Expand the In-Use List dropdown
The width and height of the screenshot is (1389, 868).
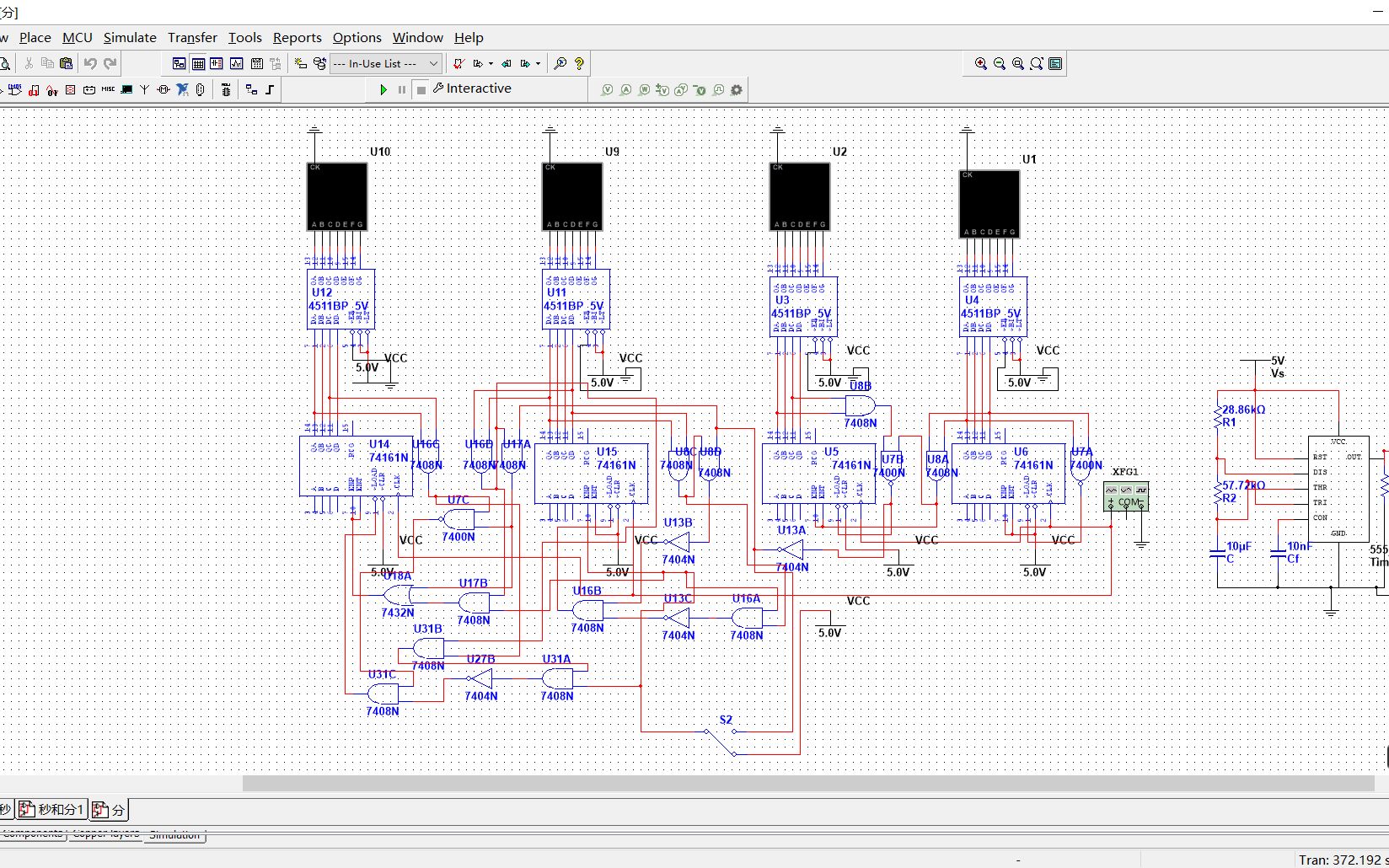[x=433, y=63]
